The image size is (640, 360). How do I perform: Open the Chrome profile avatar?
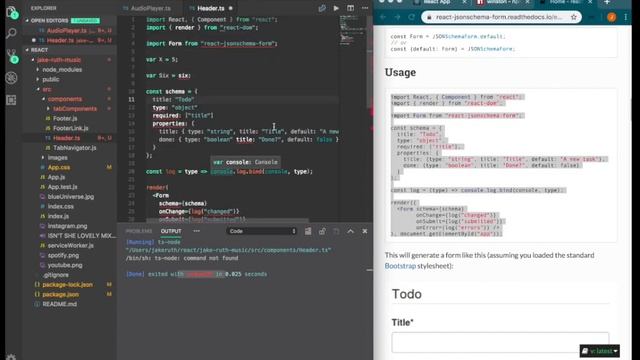(611, 17)
